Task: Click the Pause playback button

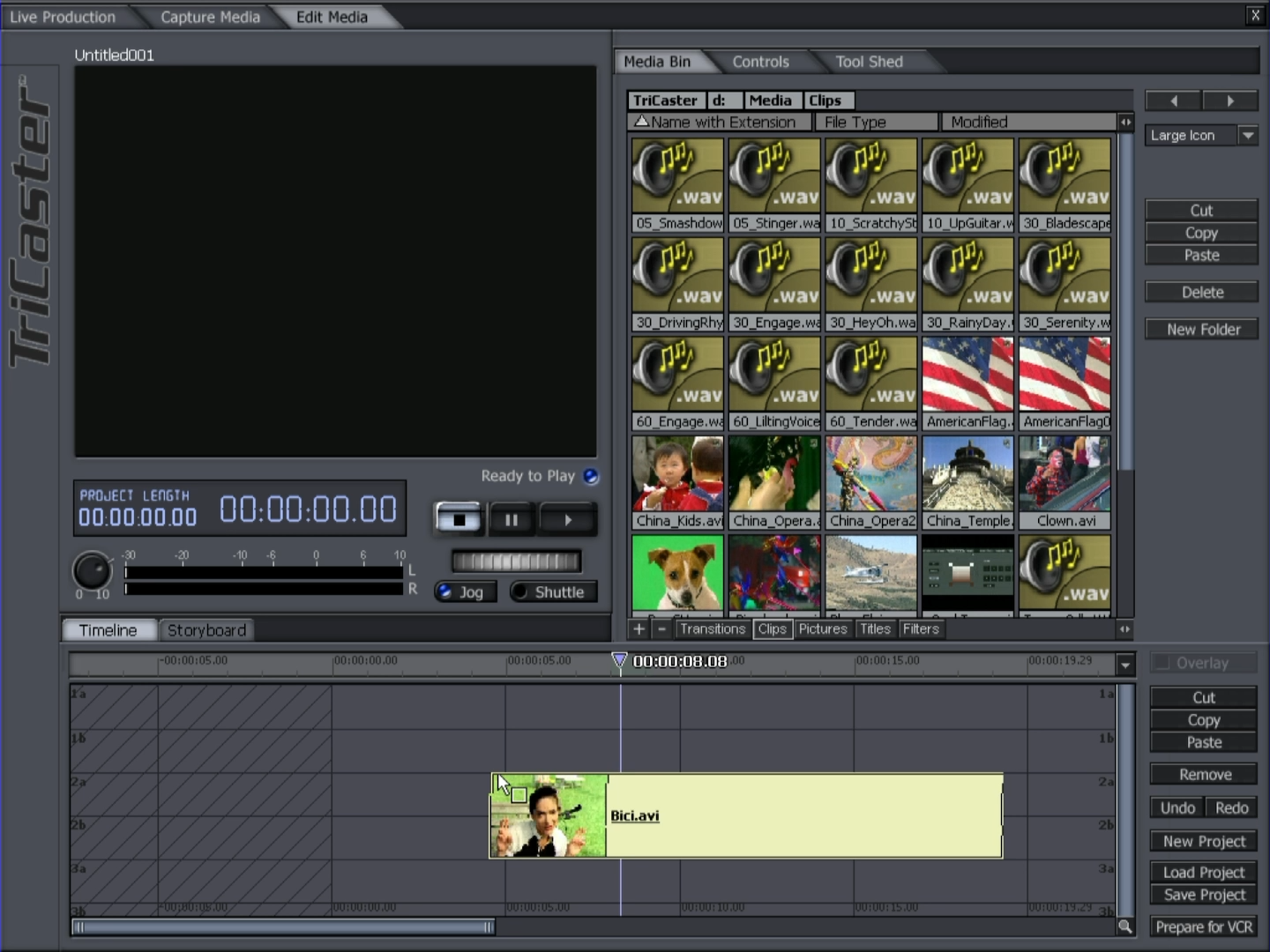Action: tap(512, 519)
